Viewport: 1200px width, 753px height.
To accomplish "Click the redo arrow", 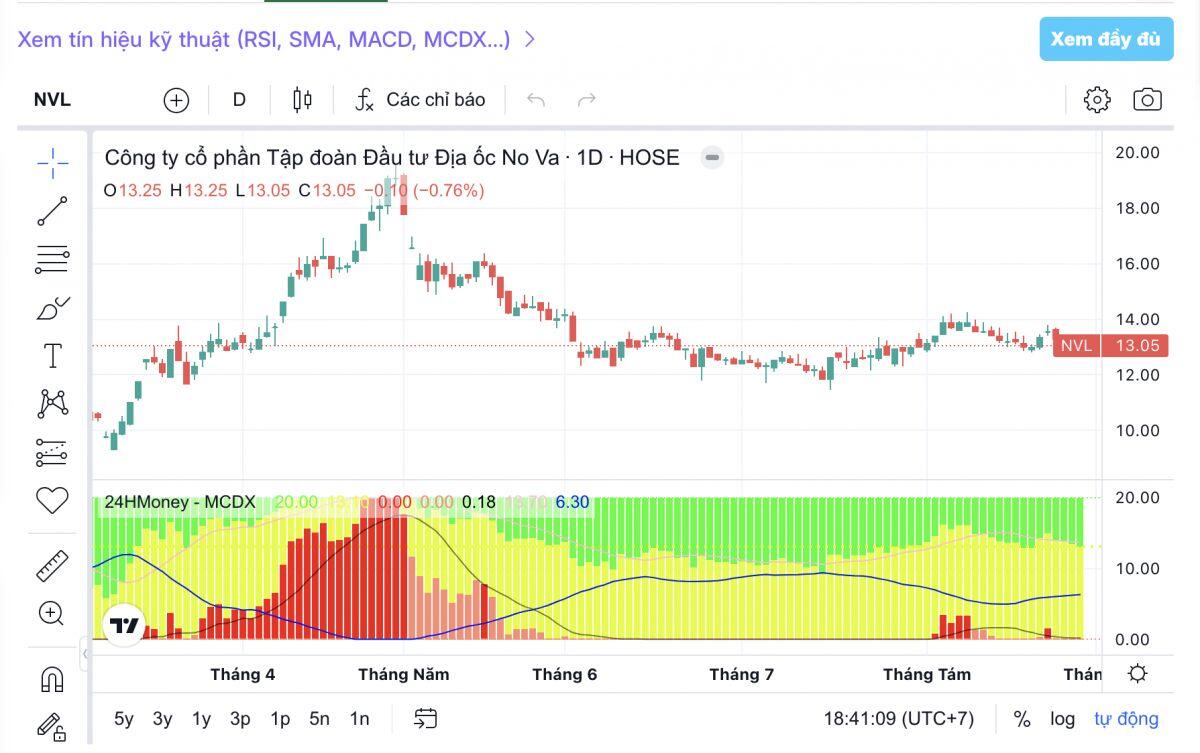I will (x=587, y=100).
